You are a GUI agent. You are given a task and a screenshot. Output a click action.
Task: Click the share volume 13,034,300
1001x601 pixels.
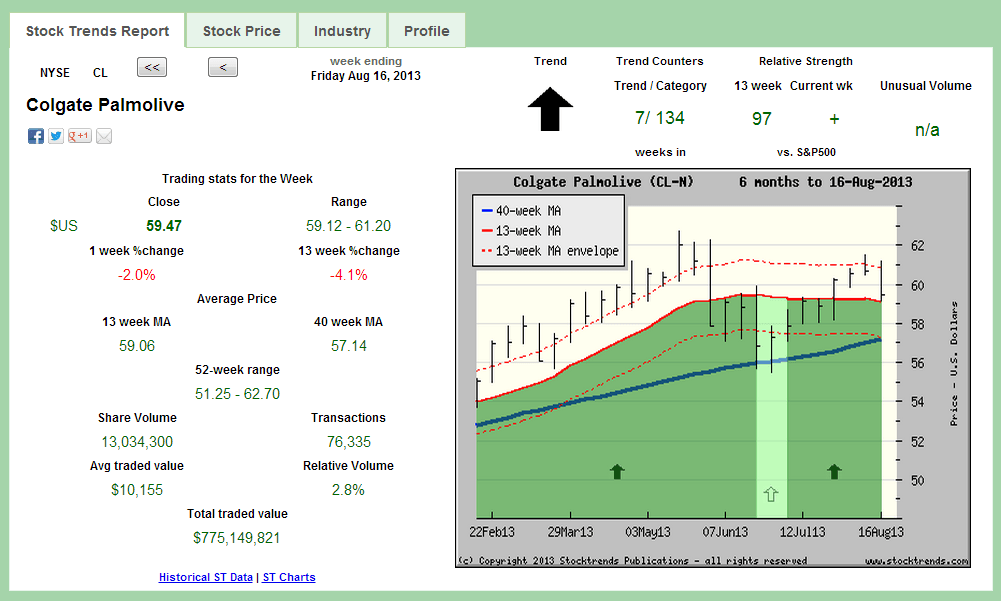click(137, 441)
